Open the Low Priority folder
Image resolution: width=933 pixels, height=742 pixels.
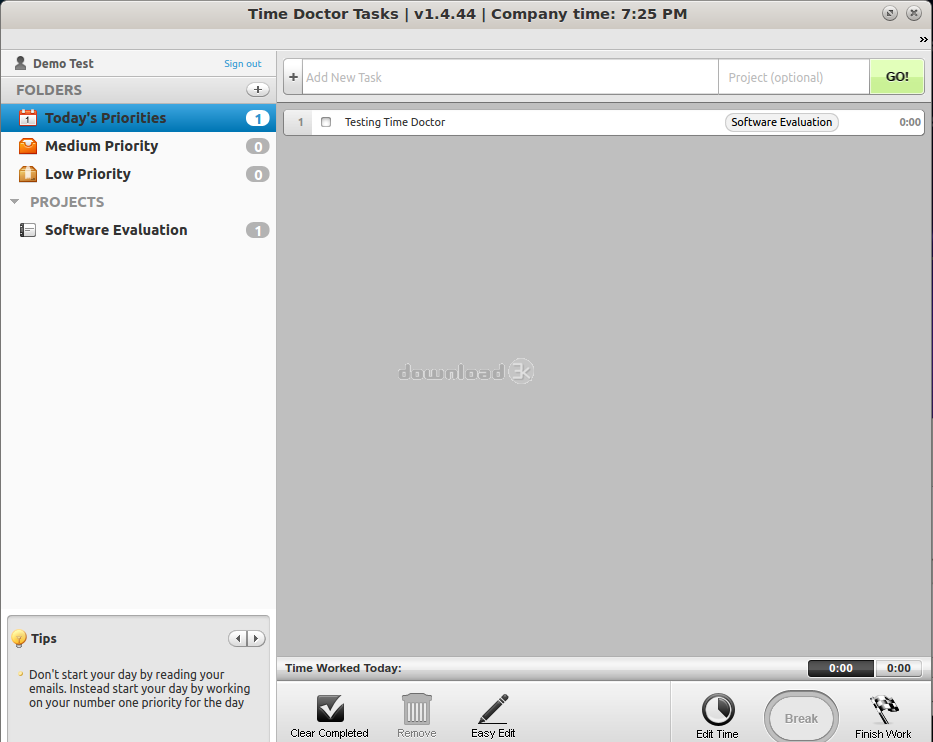(x=88, y=174)
